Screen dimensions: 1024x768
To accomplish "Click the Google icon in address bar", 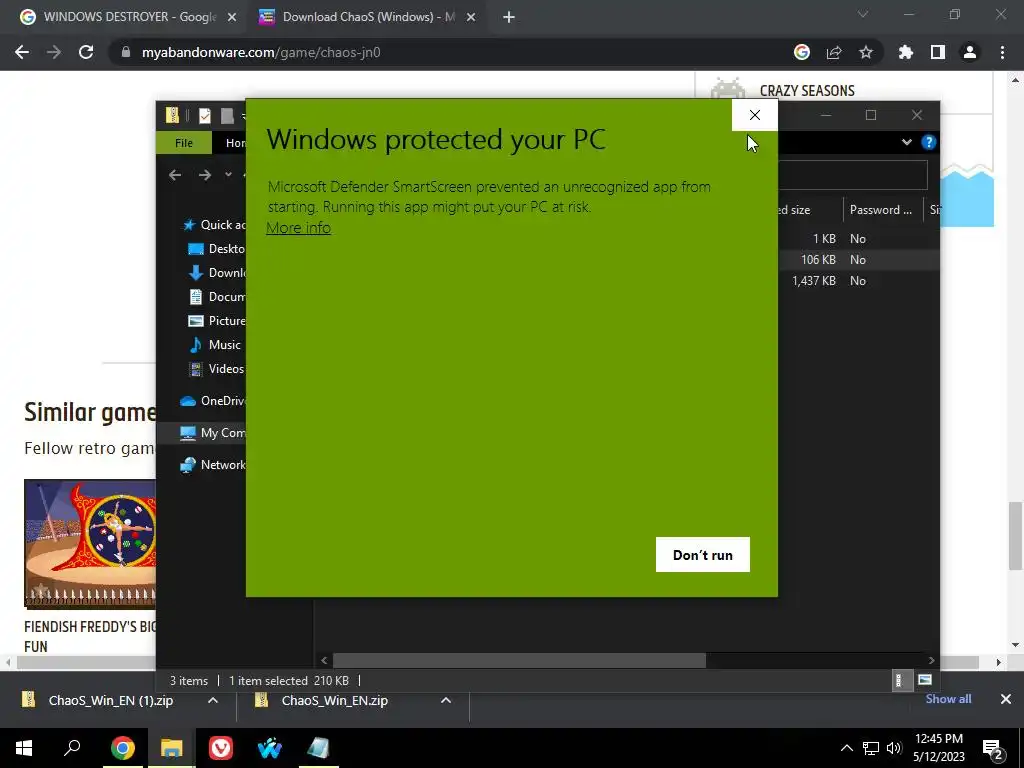I will (x=802, y=52).
